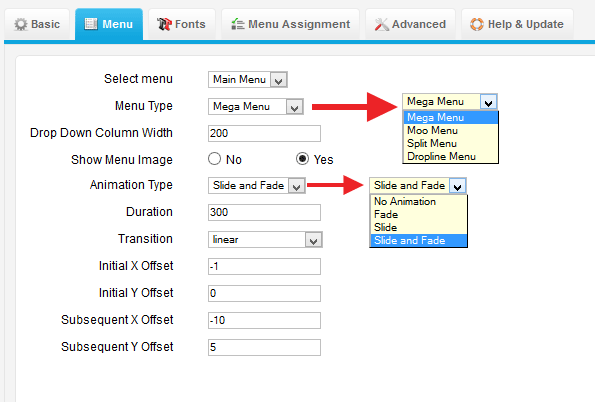595x402 pixels.
Task: Click the Subsequent Y Offset label
Action: tap(117, 347)
